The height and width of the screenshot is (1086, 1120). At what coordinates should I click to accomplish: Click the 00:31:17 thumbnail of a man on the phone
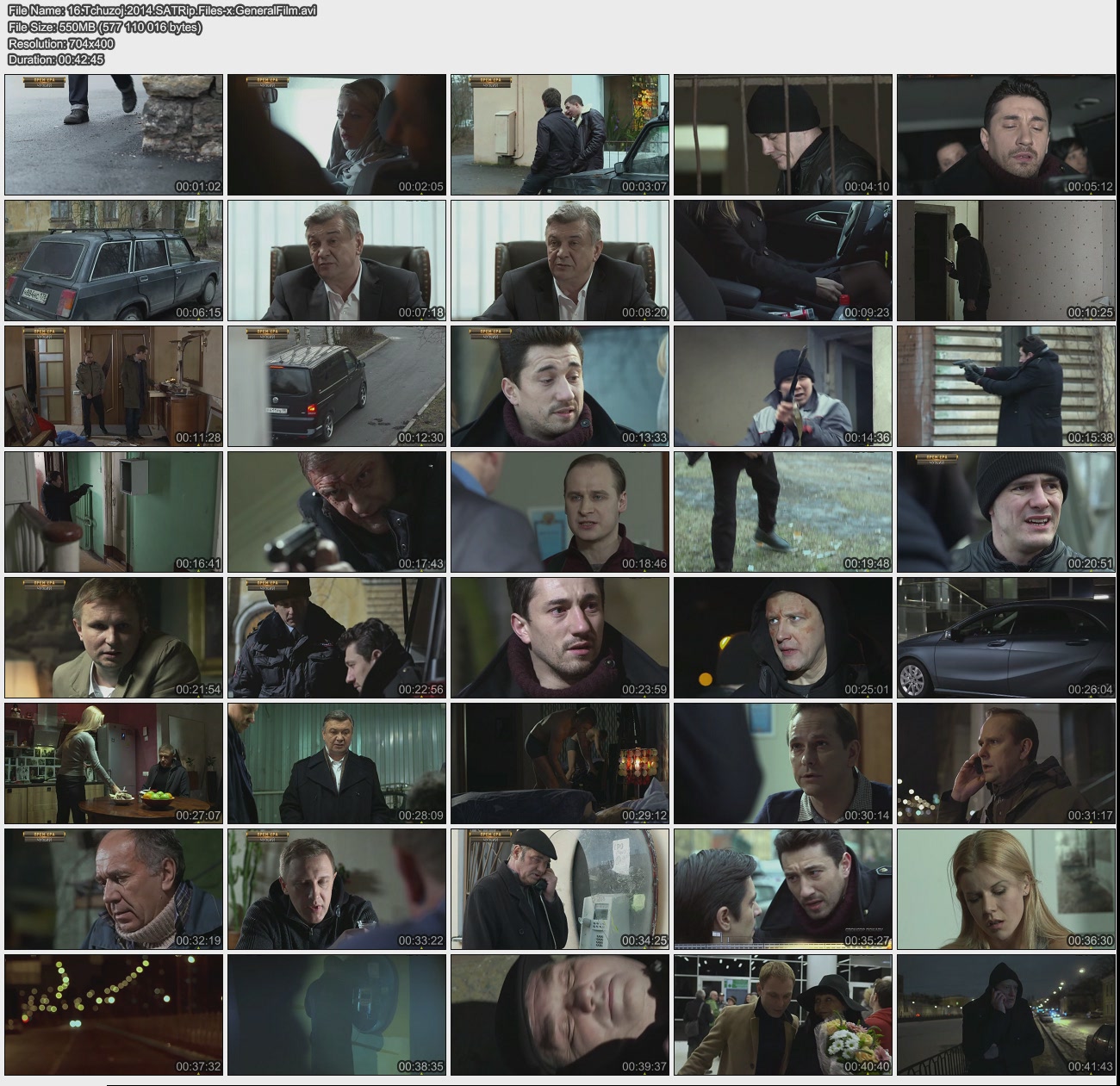pos(1006,763)
